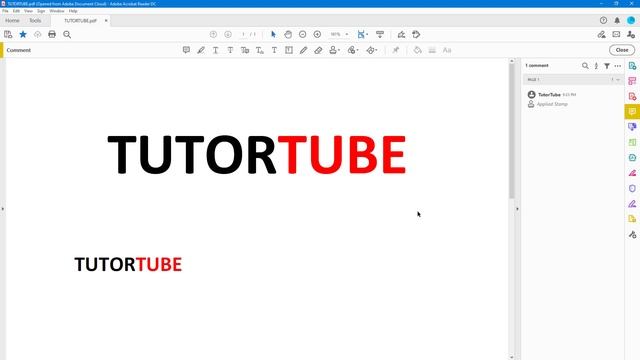Click the save file icon
The height and width of the screenshot is (360, 640).
point(8,34)
